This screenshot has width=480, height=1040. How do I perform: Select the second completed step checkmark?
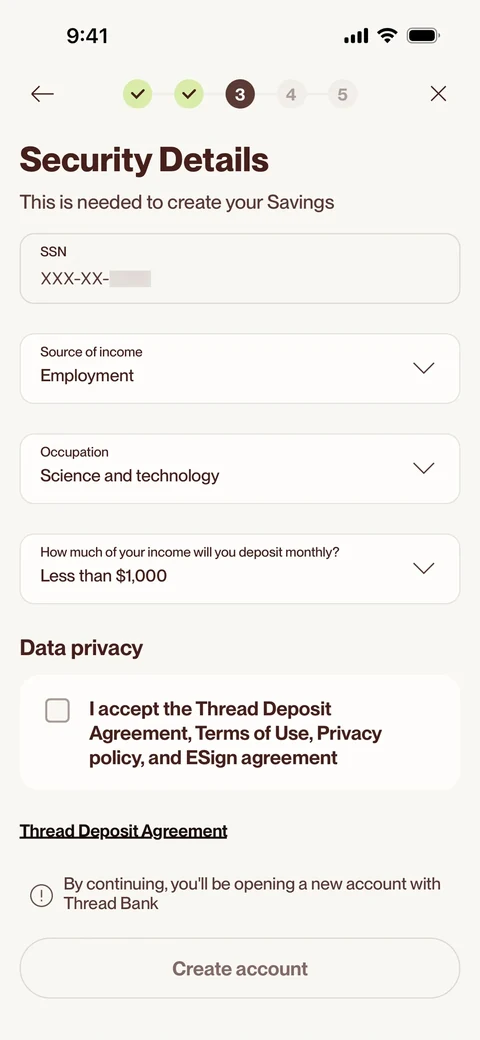pos(189,94)
